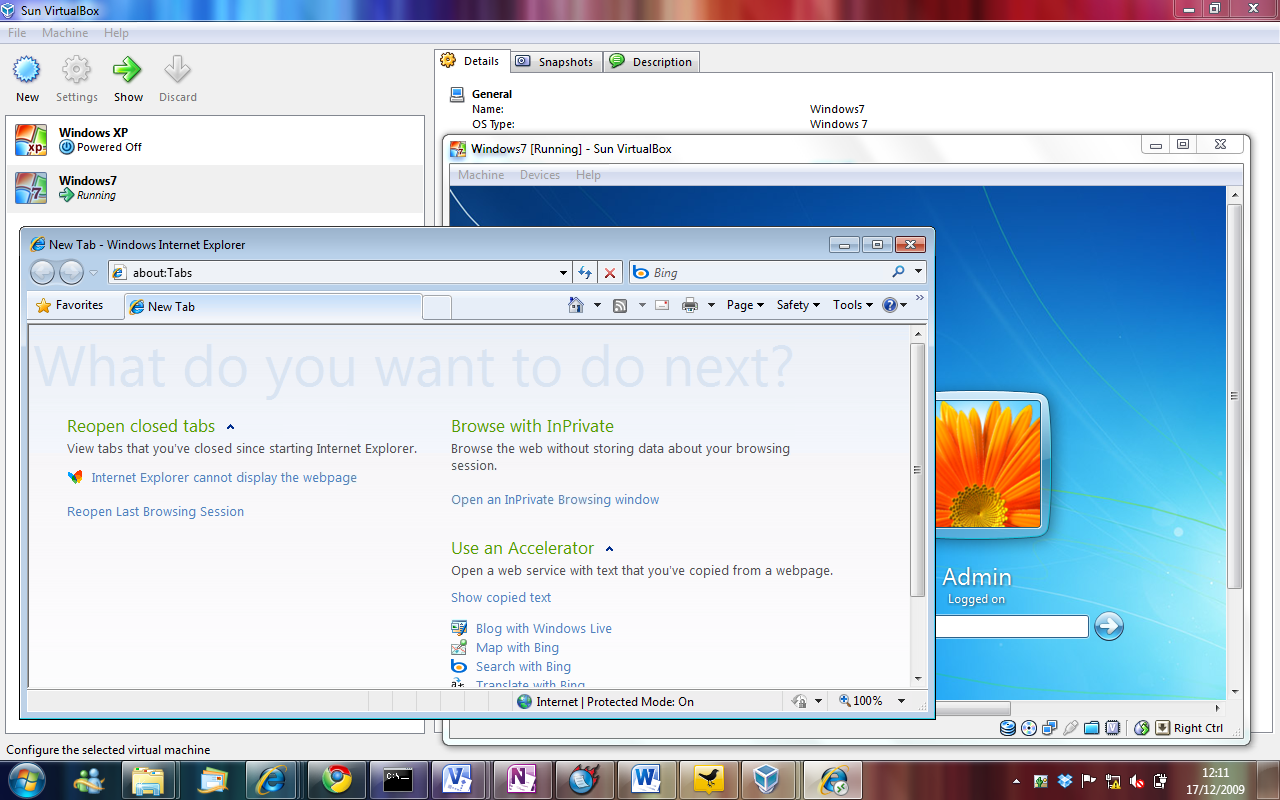Expand the Print dropdown arrow
The width and height of the screenshot is (1280, 800).
(711, 306)
